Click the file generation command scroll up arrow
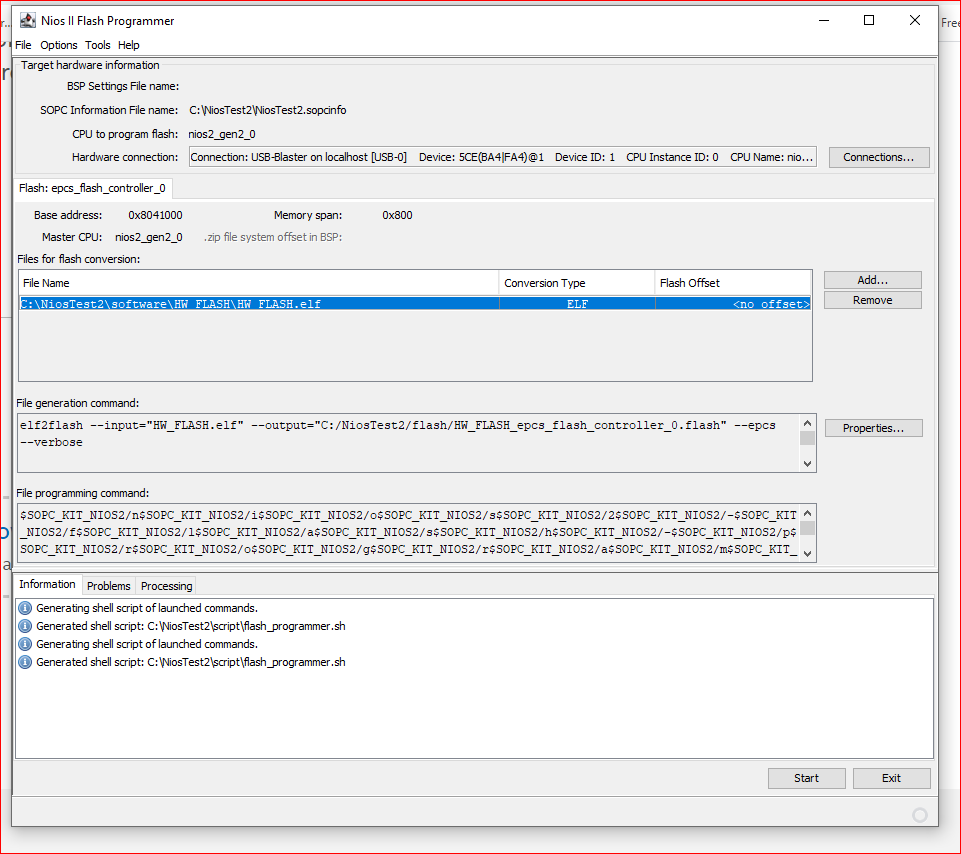This screenshot has height=854, width=961. (x=807, y=423)
